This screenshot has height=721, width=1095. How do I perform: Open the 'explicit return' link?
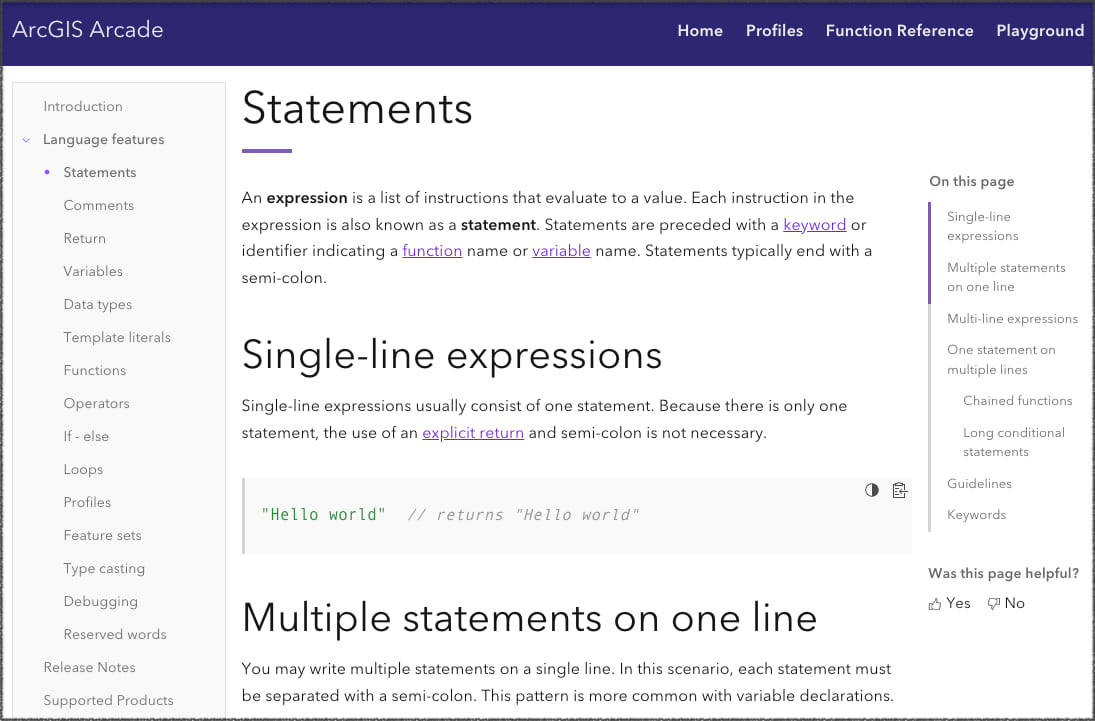coord(473,433)
